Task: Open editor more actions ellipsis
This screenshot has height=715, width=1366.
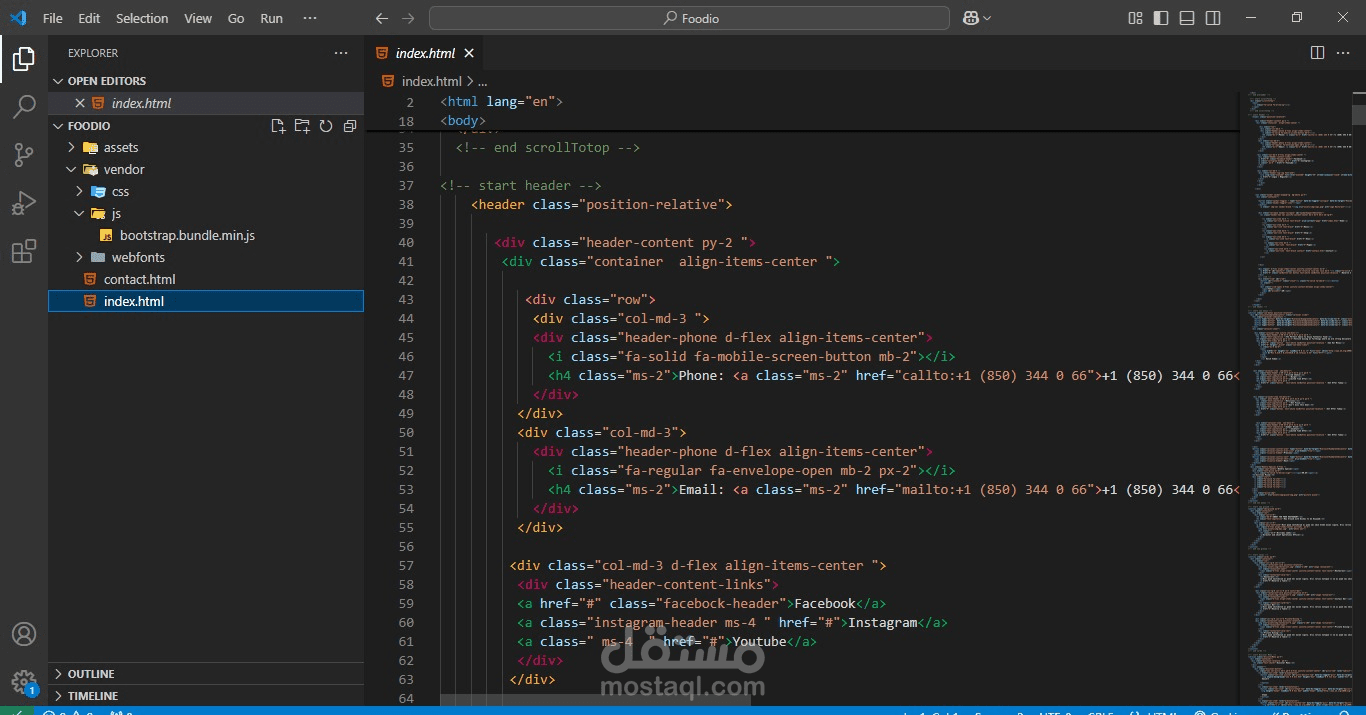Action: click(1343, 53)
